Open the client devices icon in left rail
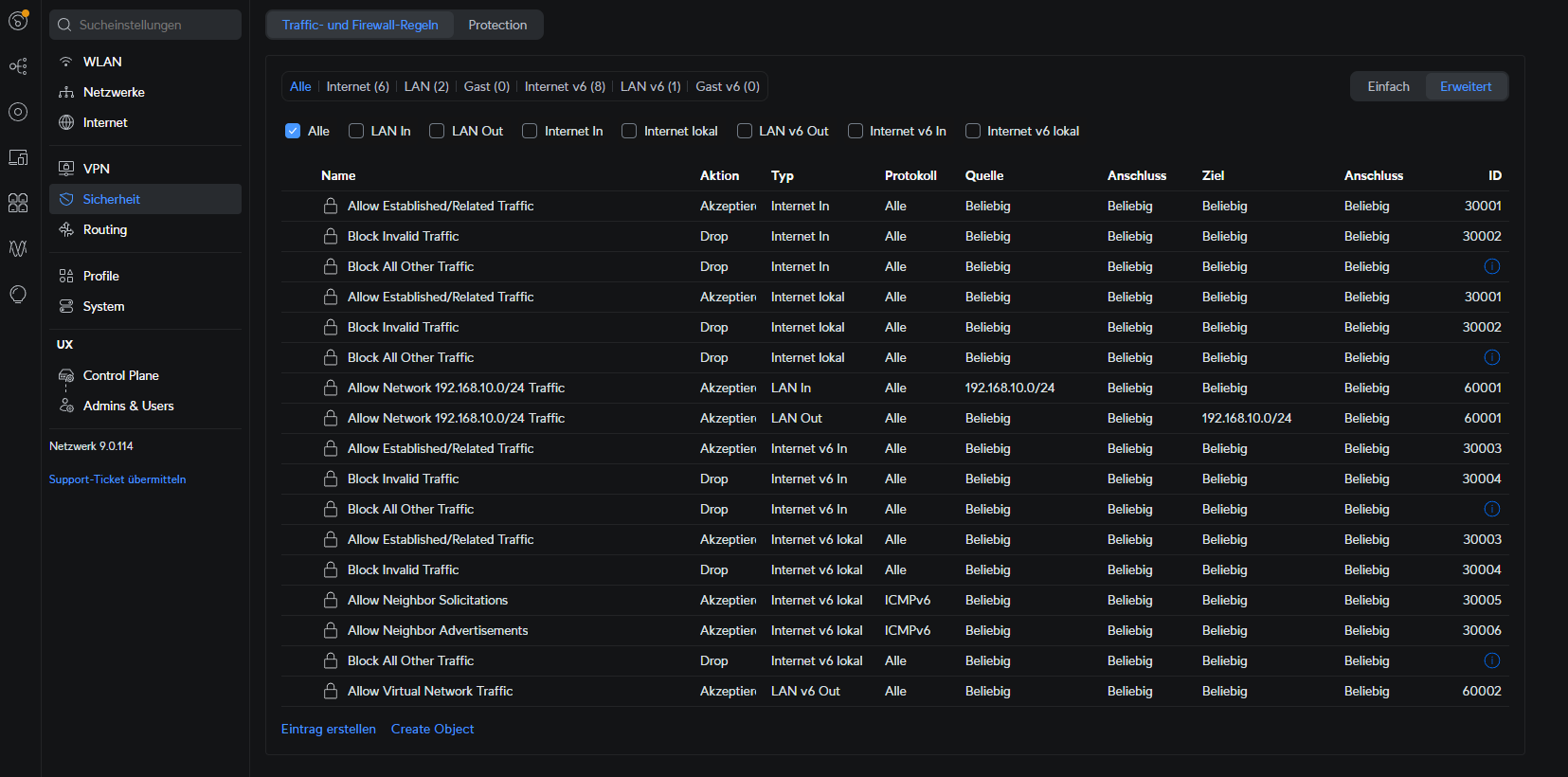The image size is (1568, 777). point(18,157)
